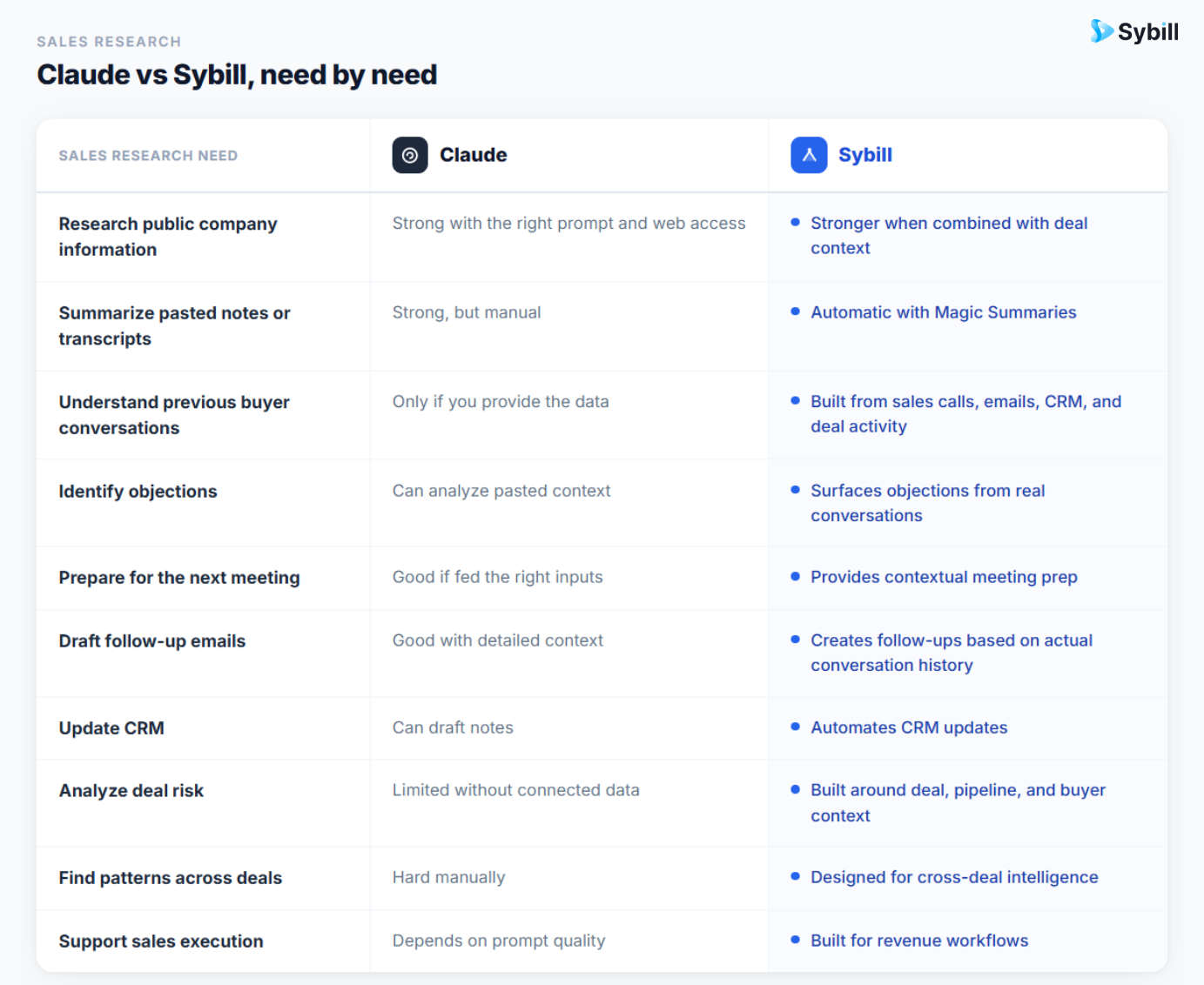Click the 'SALES RESEARCH NEED' column header
Viewport: 1204px width, 985px height.
[x=148, y=156]
